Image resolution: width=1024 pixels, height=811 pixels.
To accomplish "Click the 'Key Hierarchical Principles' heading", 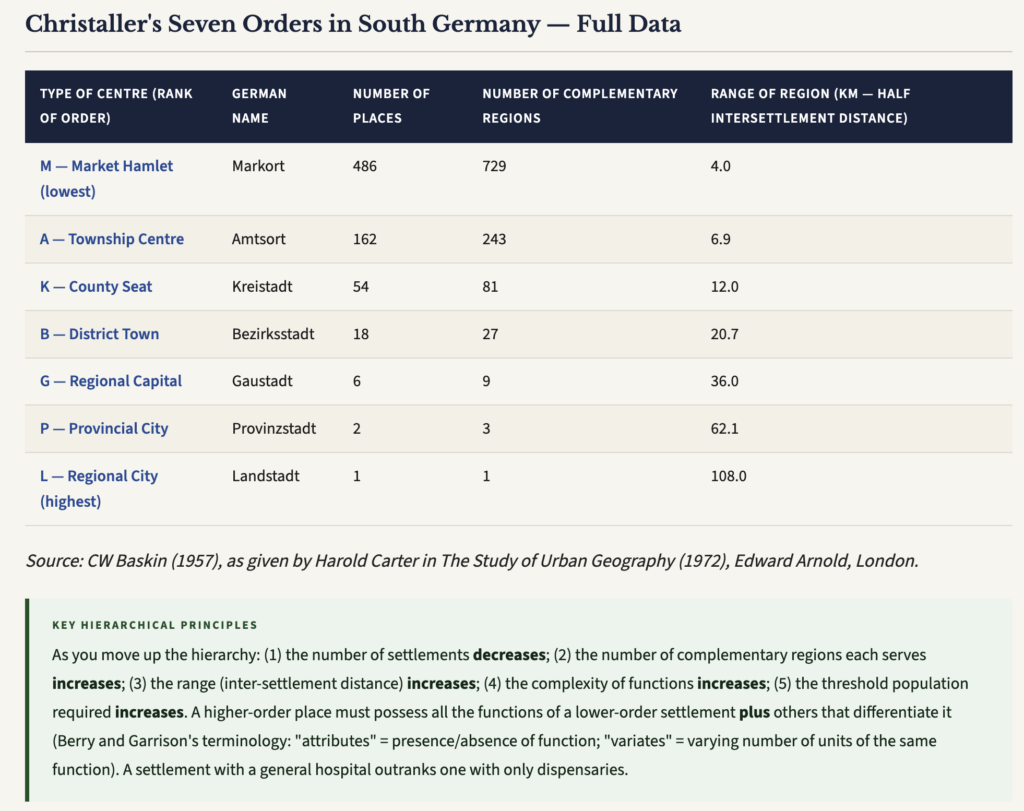I will (155, 625).
